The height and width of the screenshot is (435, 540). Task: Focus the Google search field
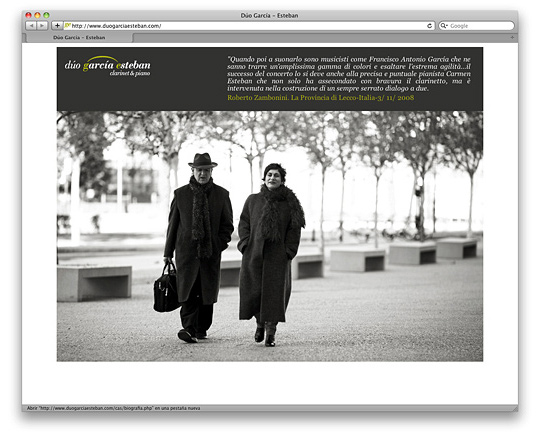coord(476,26)
